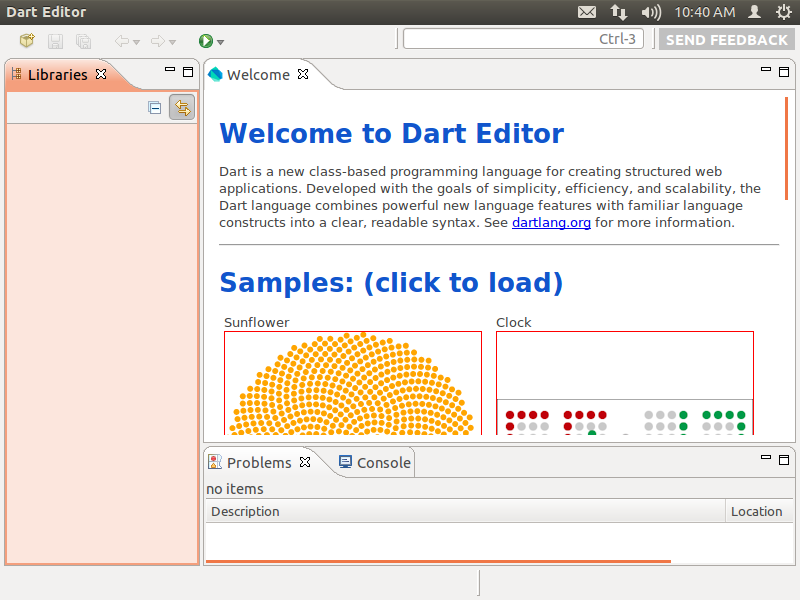Screen dimensions: 800x600
Task: Open the Run dropdown arrow
Action: 220,42
